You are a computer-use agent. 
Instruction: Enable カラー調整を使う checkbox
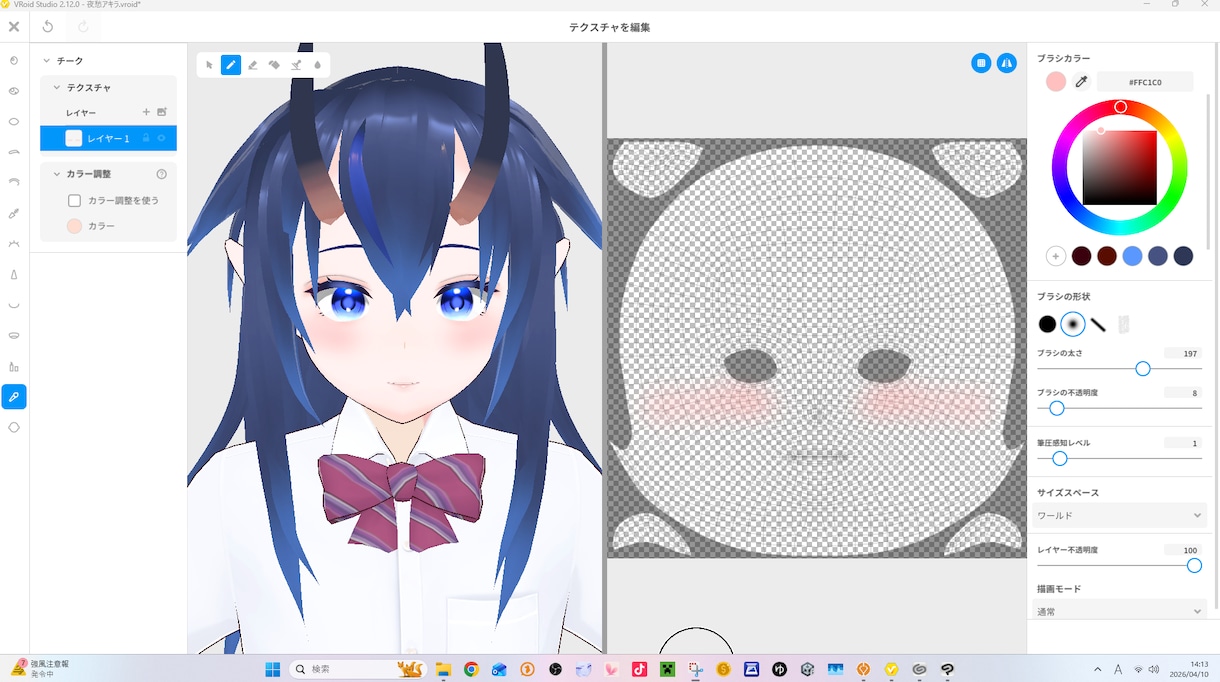click(x=74, y=200)
